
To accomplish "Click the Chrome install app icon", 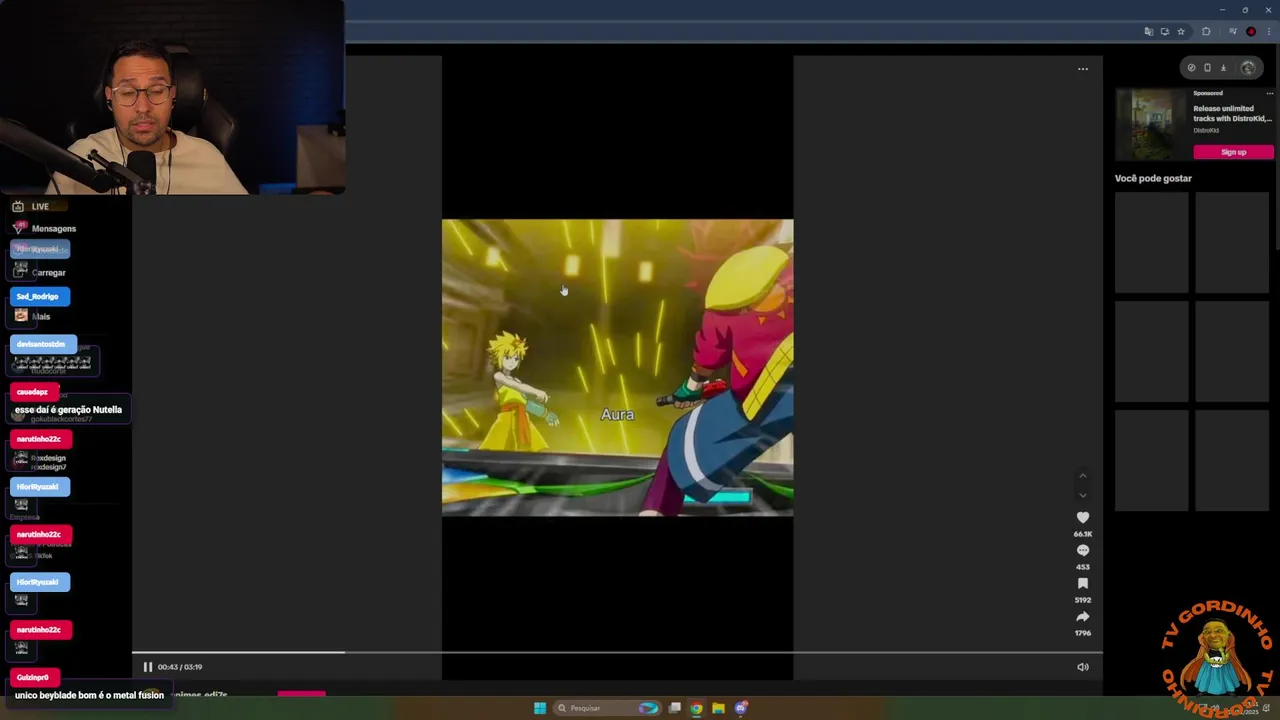I will click(1164, 31).
